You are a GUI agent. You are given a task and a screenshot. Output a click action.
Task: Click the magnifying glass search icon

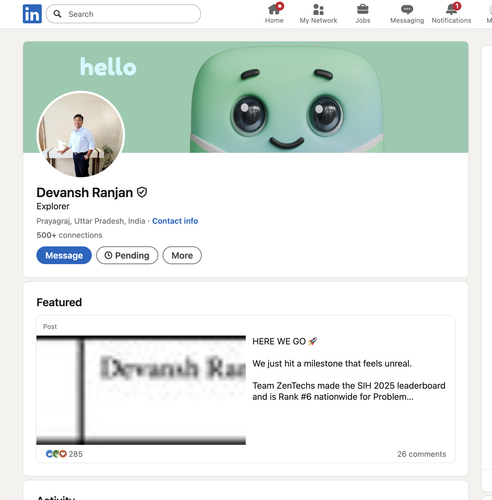click(x=57, y=14)
